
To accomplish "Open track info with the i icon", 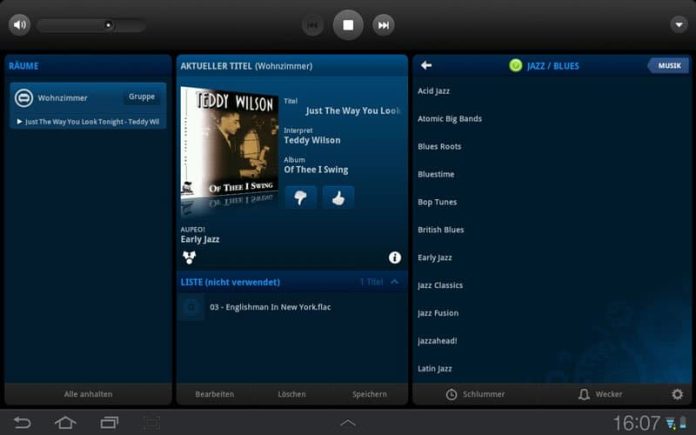I will [395, 257].
